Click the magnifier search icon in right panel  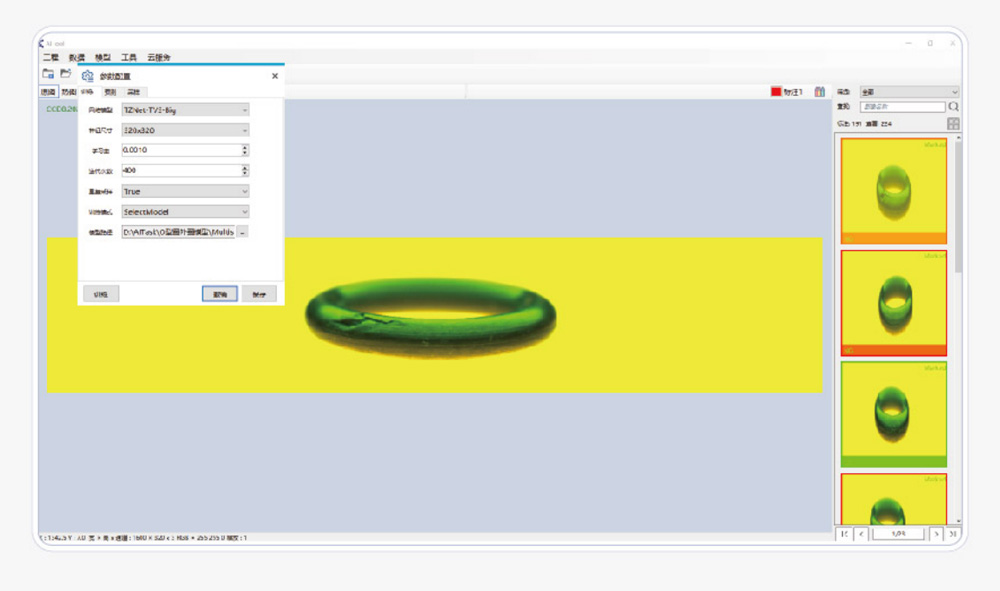point(954,106)
